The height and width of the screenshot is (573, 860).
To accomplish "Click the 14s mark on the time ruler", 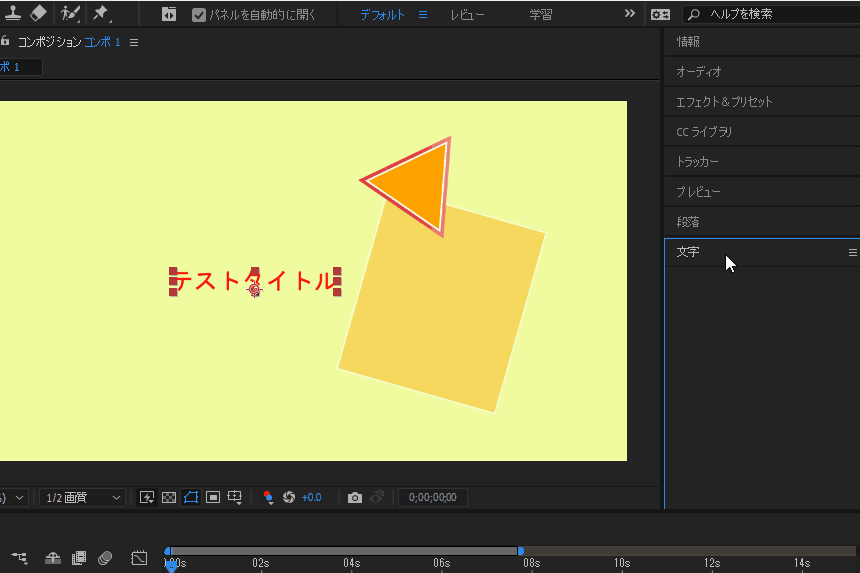I will click(x=802, y=563).
